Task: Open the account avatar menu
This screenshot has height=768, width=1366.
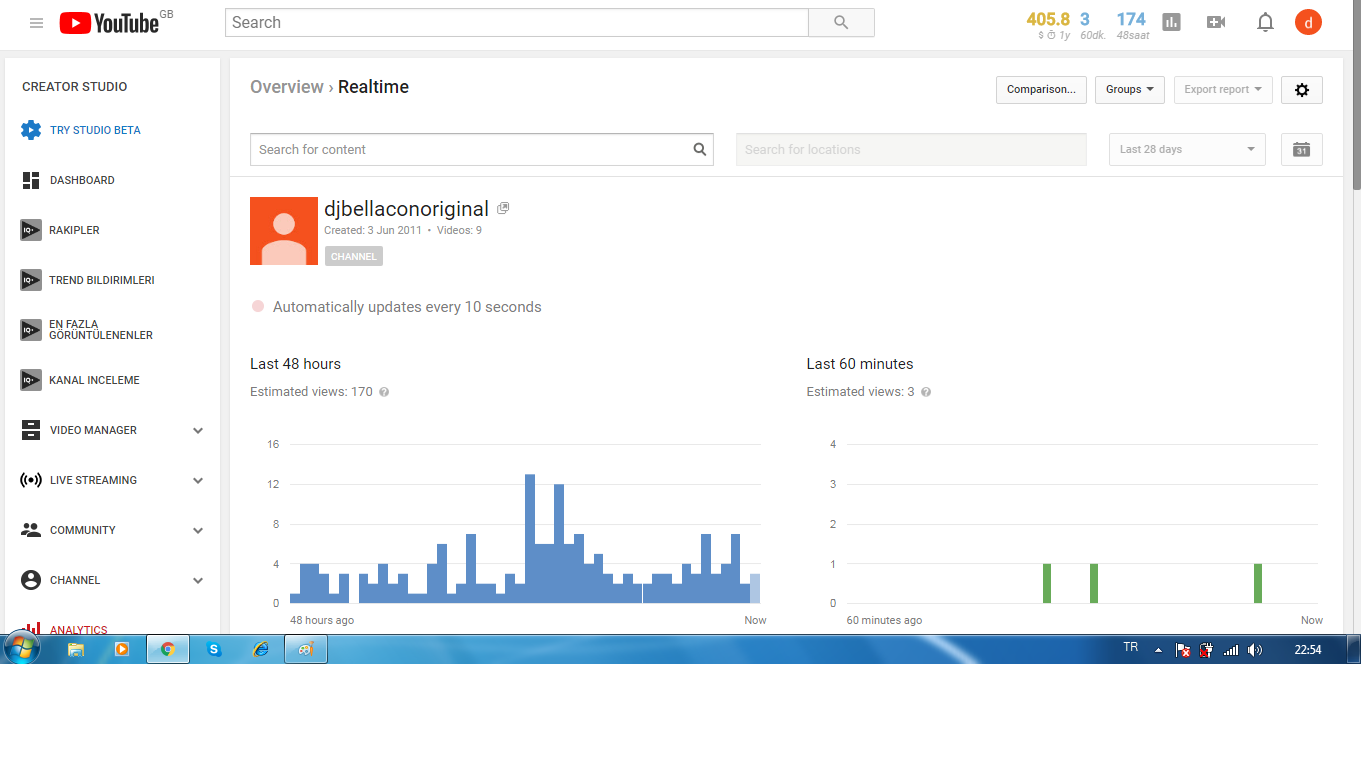Action: [x=1308, y=22]
